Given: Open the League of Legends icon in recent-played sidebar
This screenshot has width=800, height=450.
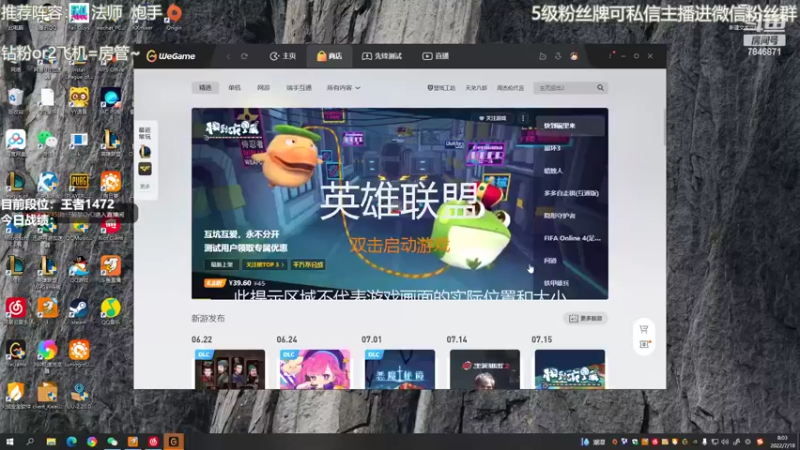Looking at the screenshot, I should click(145, 152).
